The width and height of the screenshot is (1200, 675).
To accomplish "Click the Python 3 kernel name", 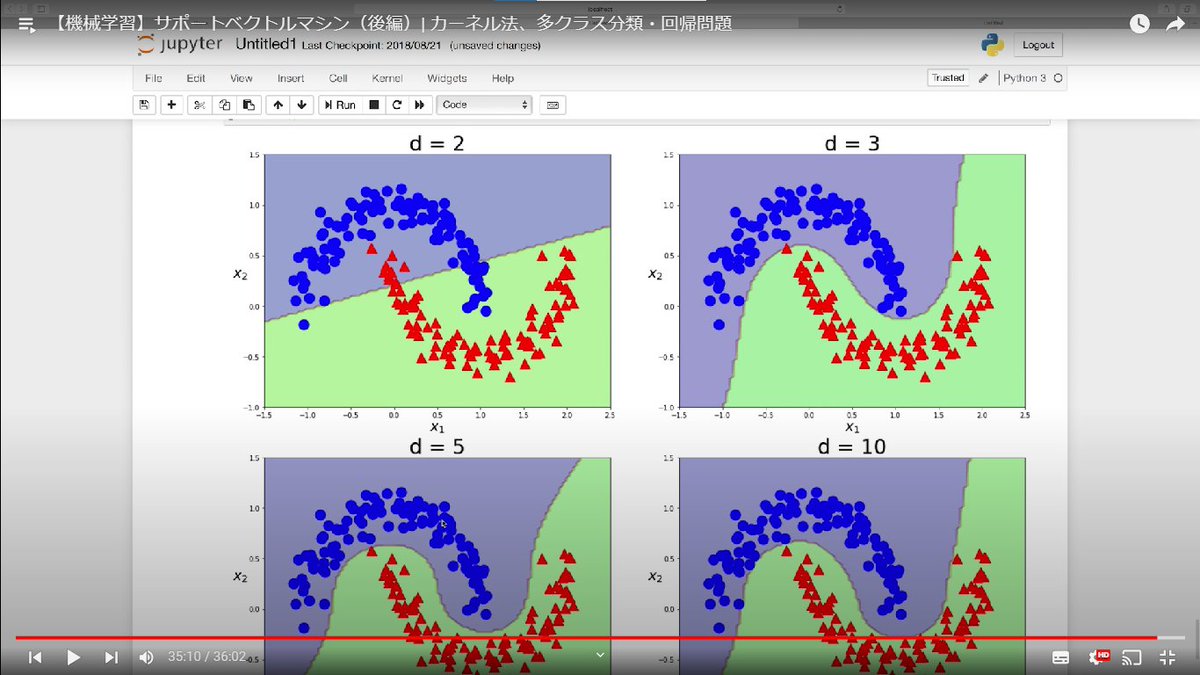I will (1024, 78).
